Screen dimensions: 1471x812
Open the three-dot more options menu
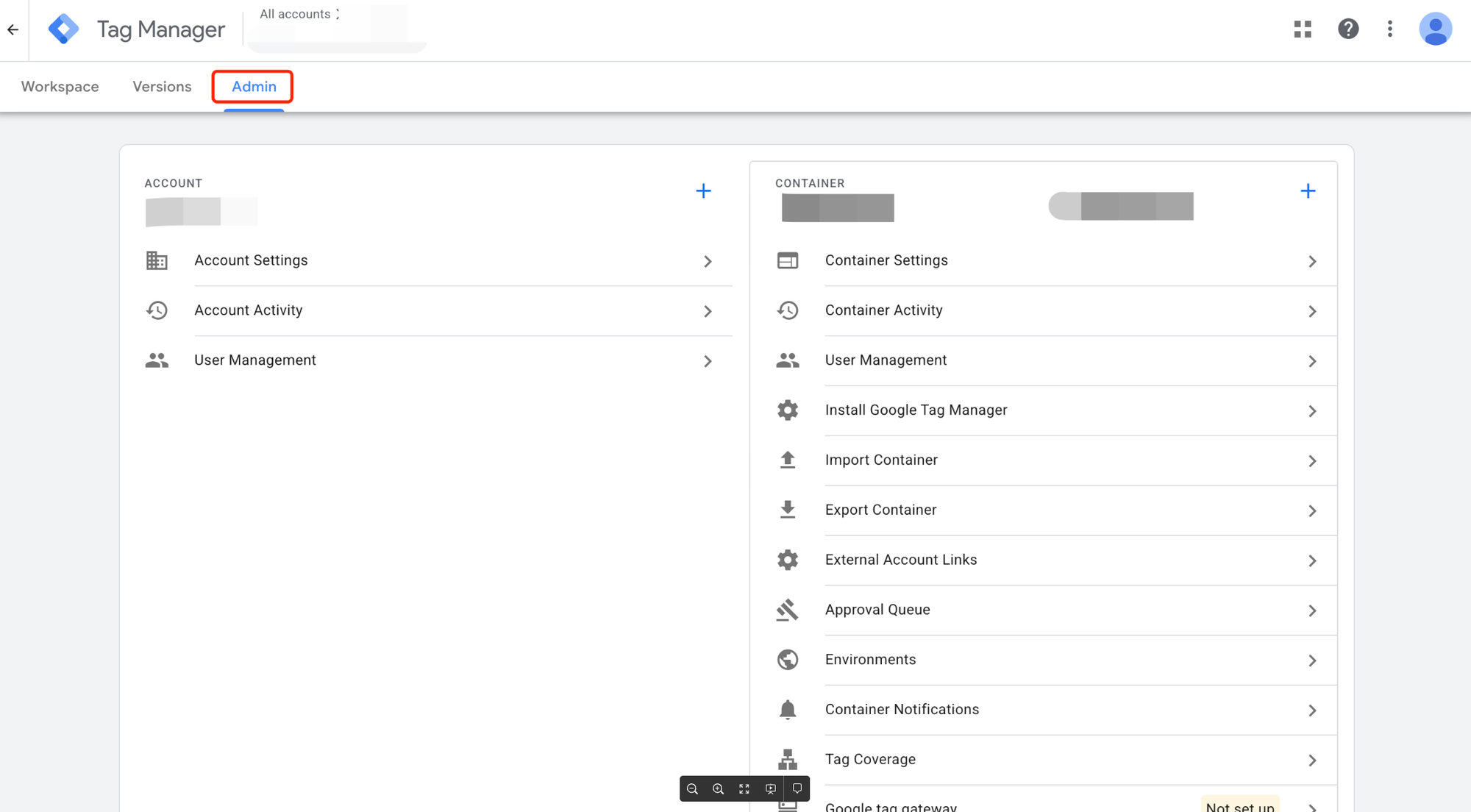(x=1389, y=29)
